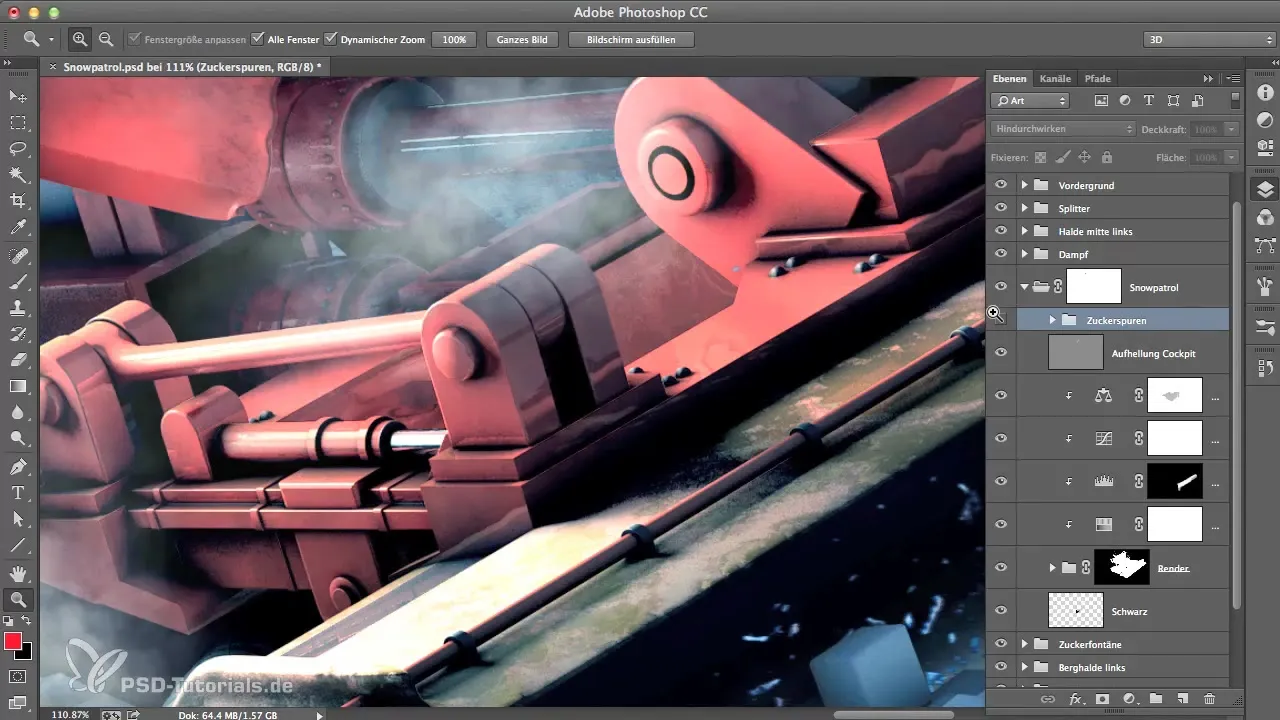This screenshot has width=1280, height=720.
Task: Hide the Aufhellung Cockpit layer
Action: tap(1001, 353)
